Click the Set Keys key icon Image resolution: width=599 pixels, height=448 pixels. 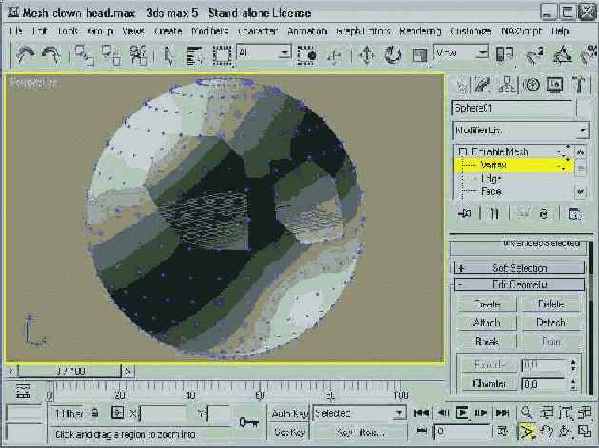249,422
